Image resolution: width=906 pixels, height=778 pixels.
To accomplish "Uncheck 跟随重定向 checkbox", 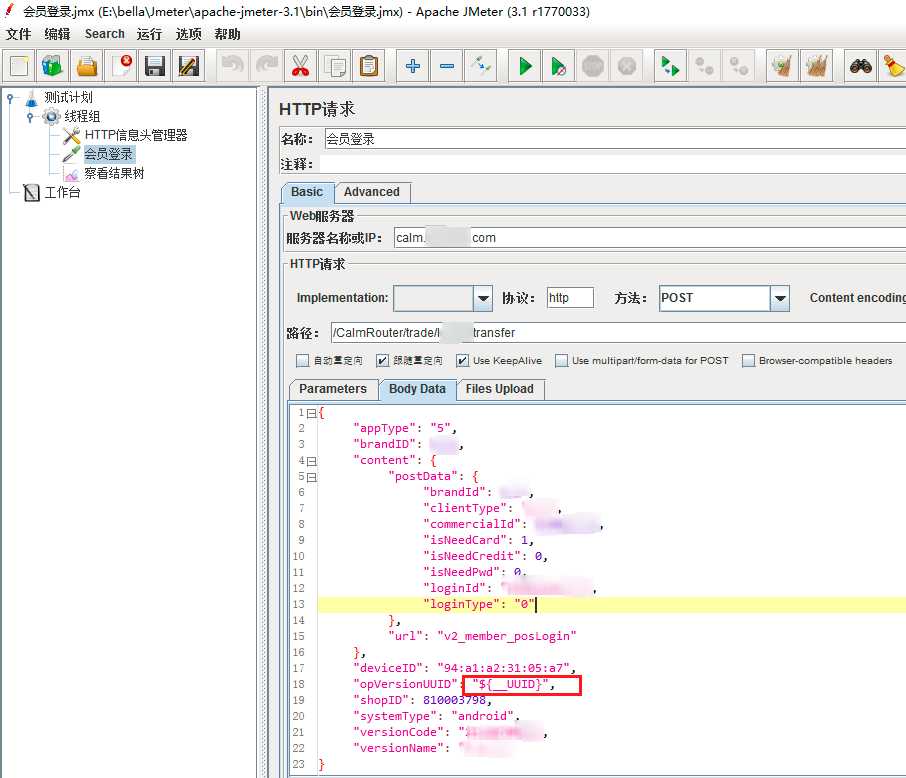I will pyautogui.click(x=382, y=361).
